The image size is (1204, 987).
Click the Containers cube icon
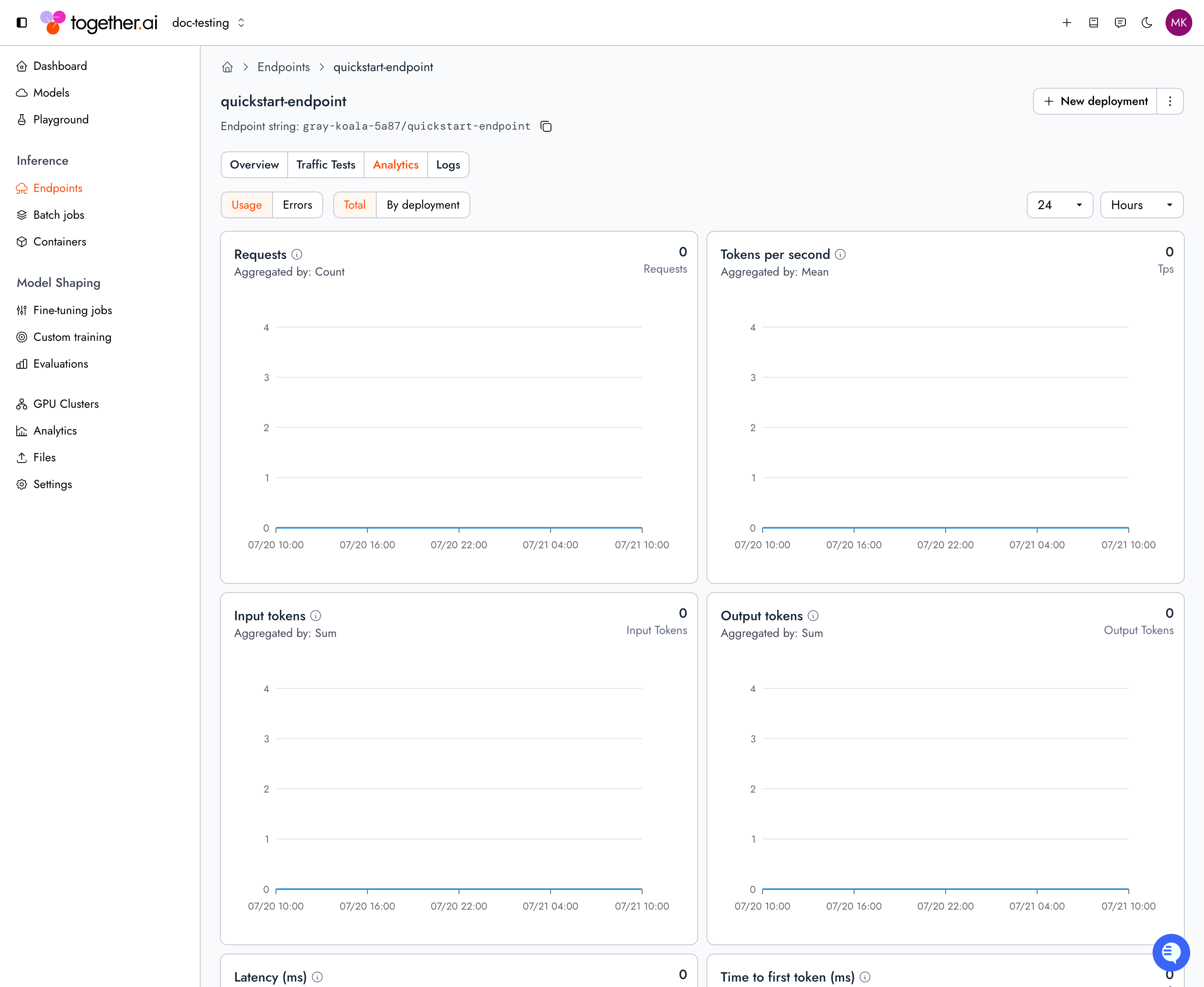pyautogui.click(x=22, y=242)
